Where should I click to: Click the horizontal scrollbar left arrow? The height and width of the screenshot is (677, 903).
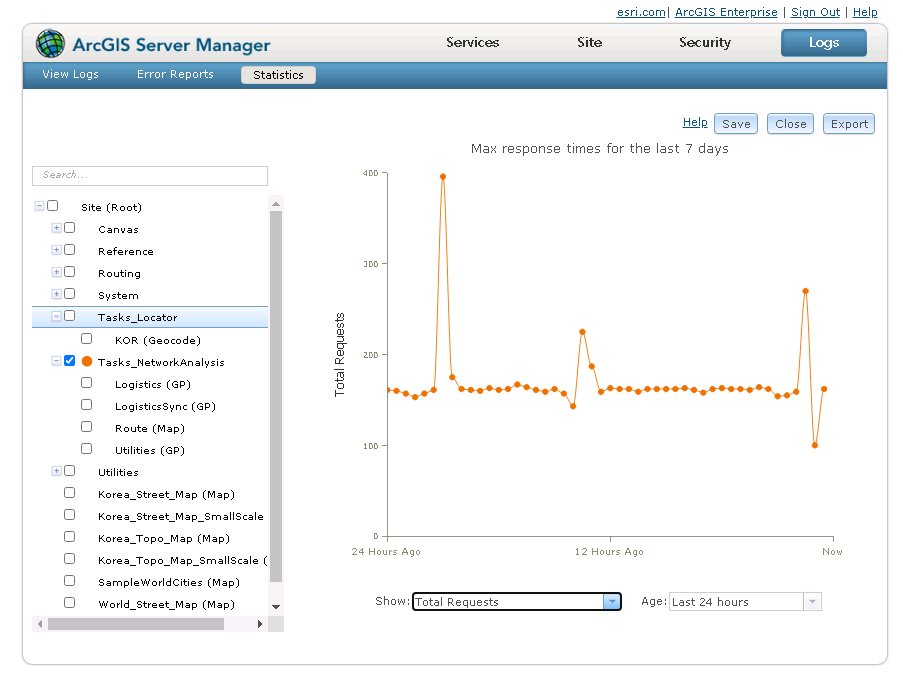(x=39, y=624)
